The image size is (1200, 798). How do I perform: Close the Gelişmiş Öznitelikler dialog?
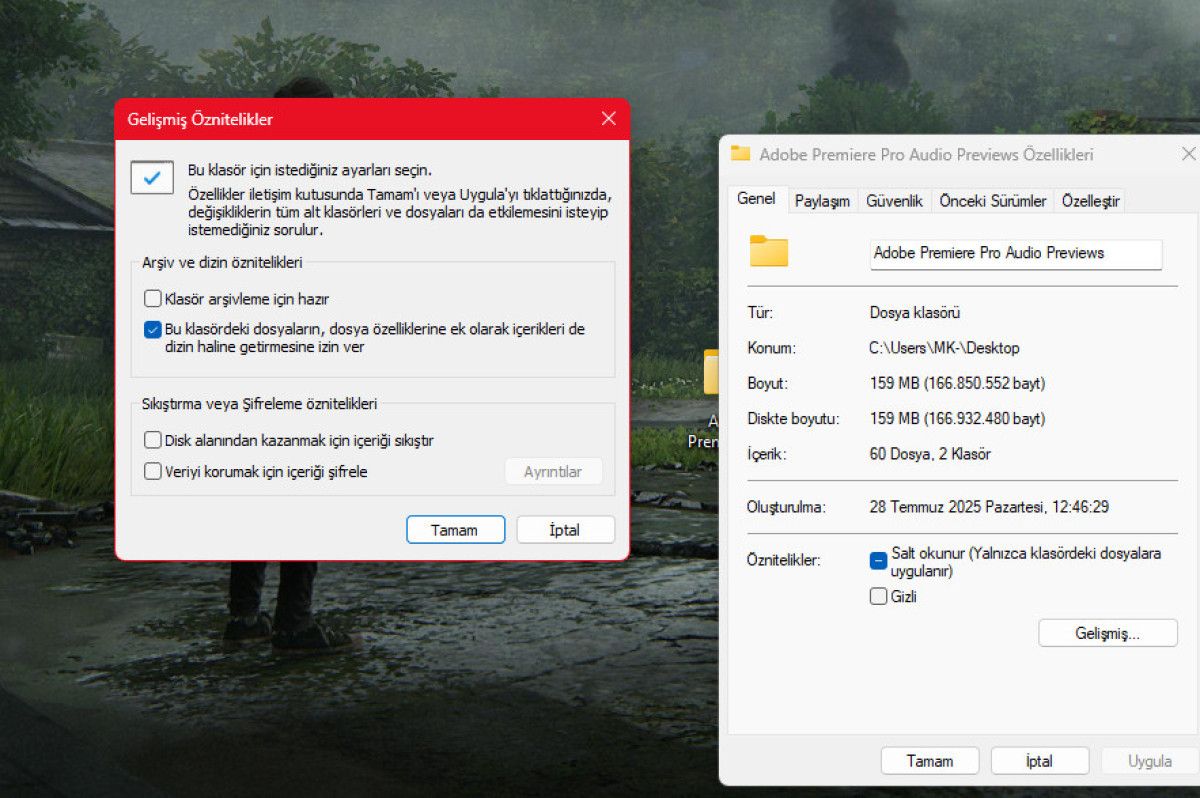point(608,119)
